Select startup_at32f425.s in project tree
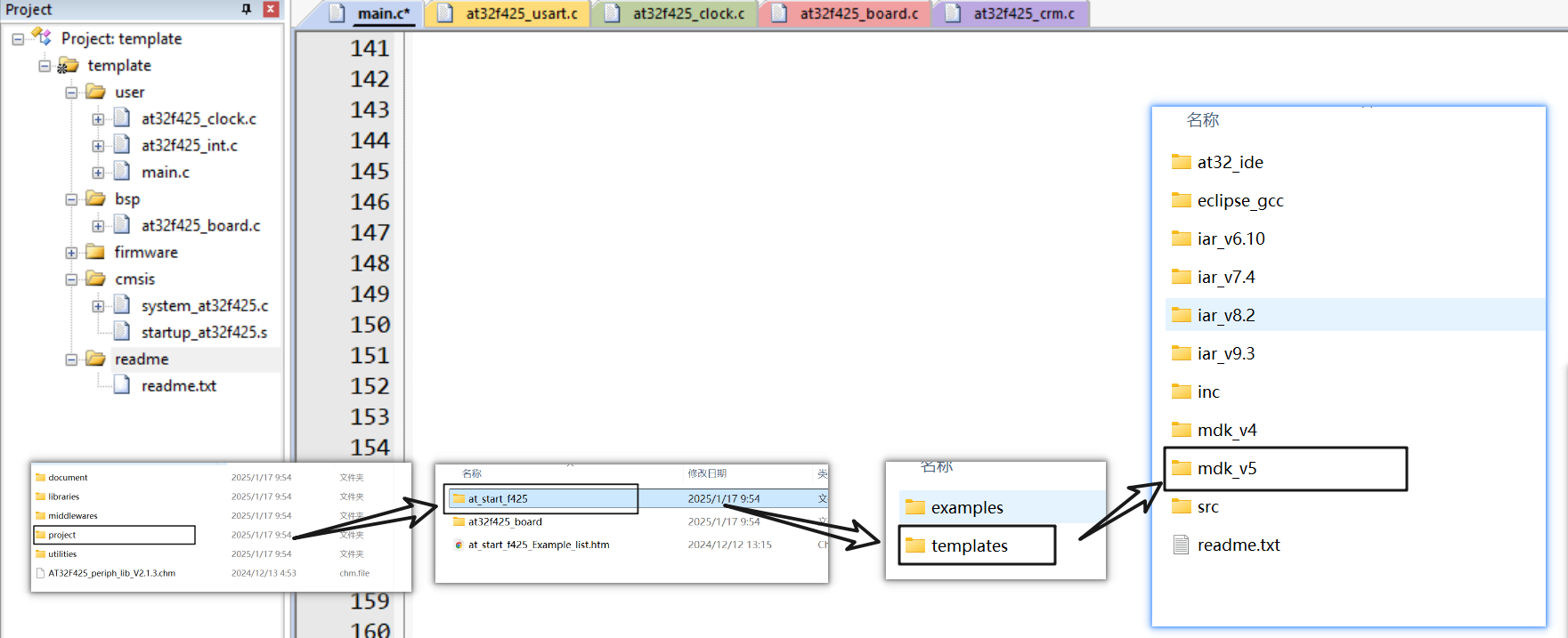The width and height of the screenshot is (1568, 638). 204,332
